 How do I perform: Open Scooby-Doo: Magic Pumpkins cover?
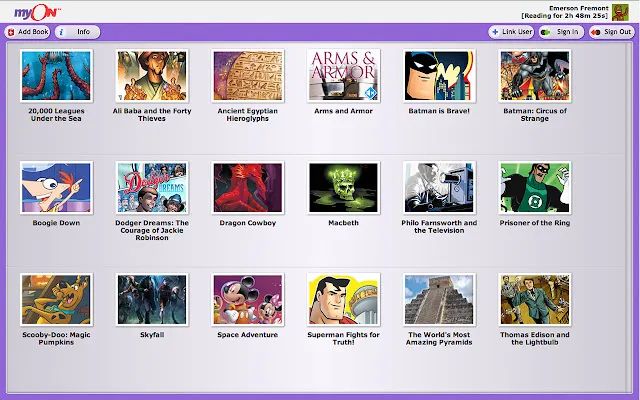pos(56,300)
